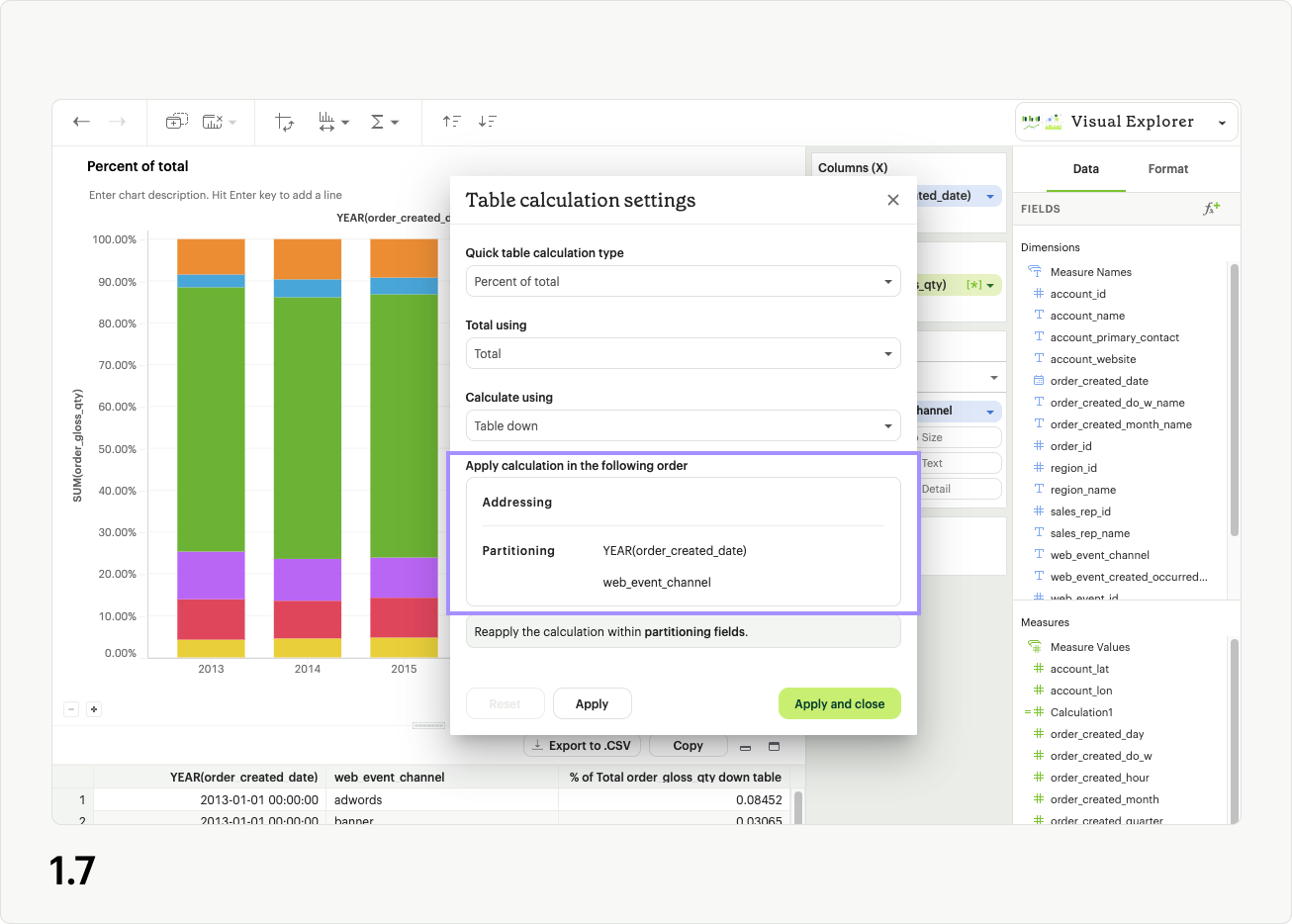Click Apply and close button
This screenshot has height=924, width=1292.
840,703
